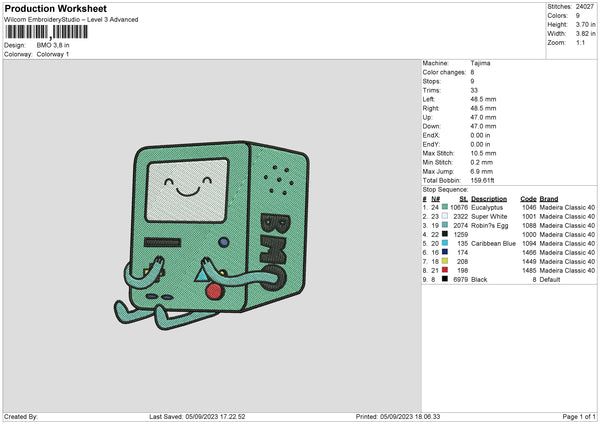Click the 'EndY:' label
Screen dimensions: 600x424
coord(431,144)
